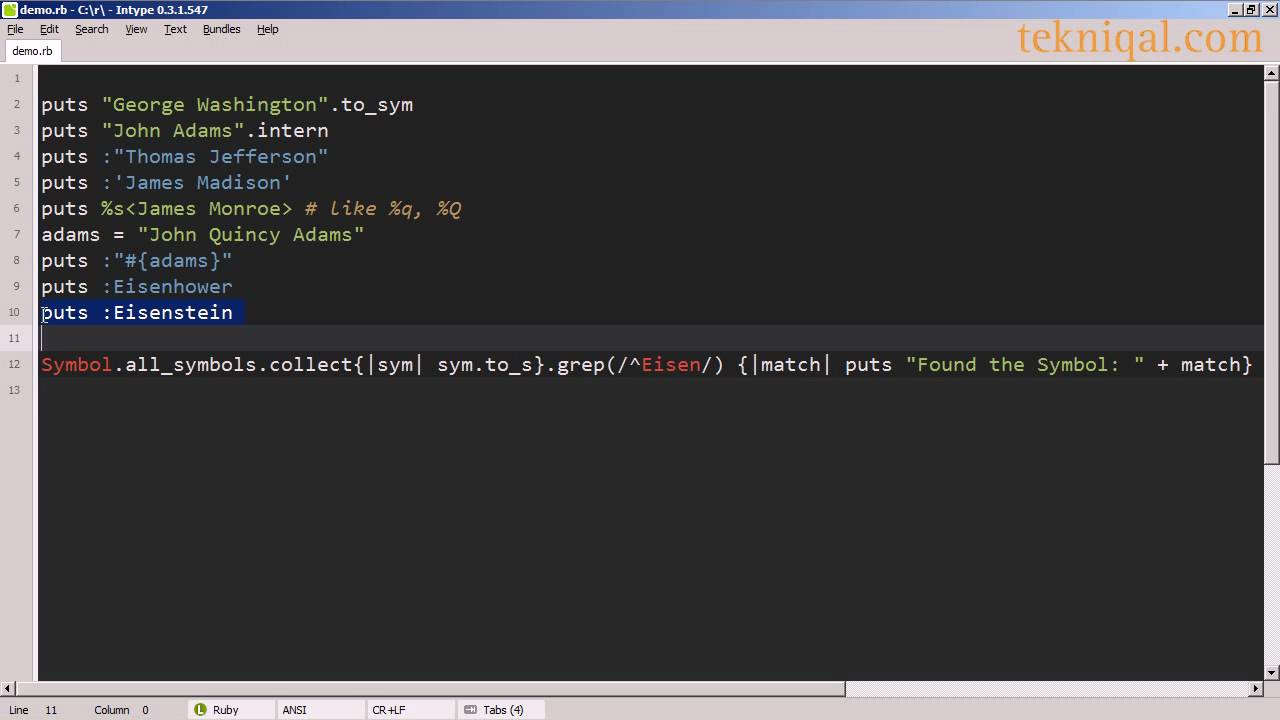This screenshot has height=720, width=1280.
Task: Open the Search menu
Action: tap(91, 29)
